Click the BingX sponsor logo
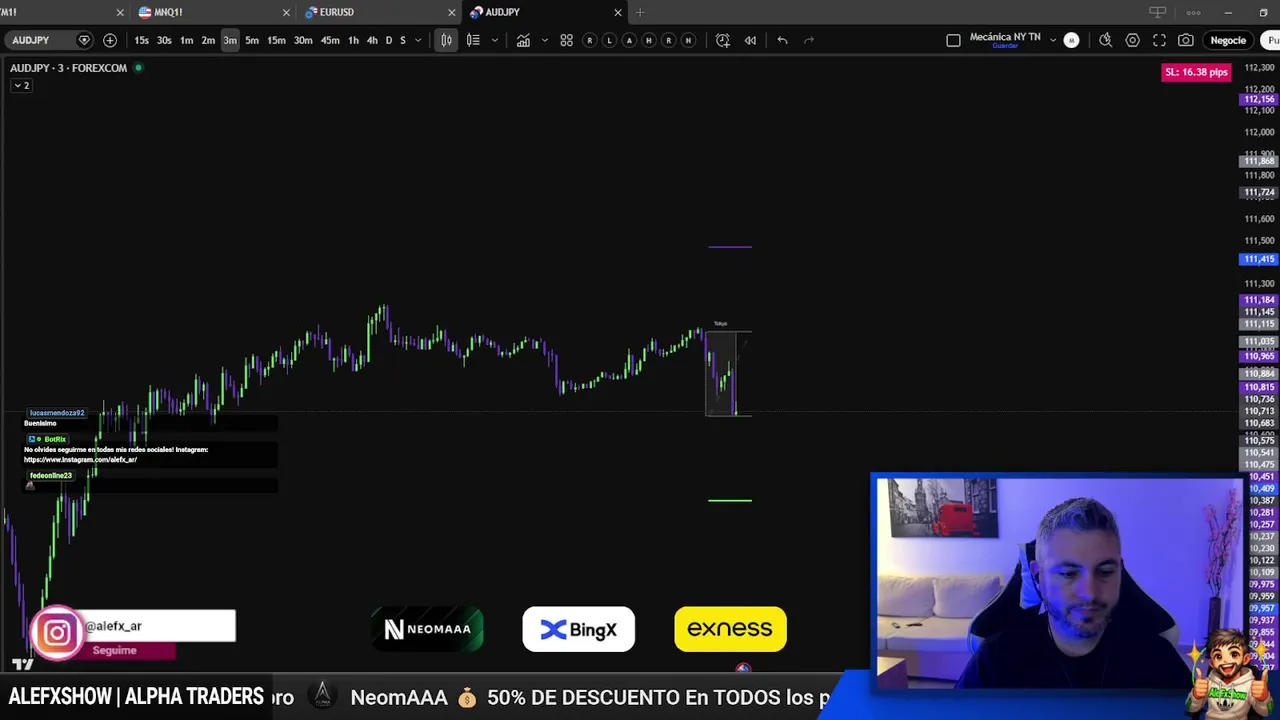Screen dimensions: 1280x720 click(x=578, y=629)
